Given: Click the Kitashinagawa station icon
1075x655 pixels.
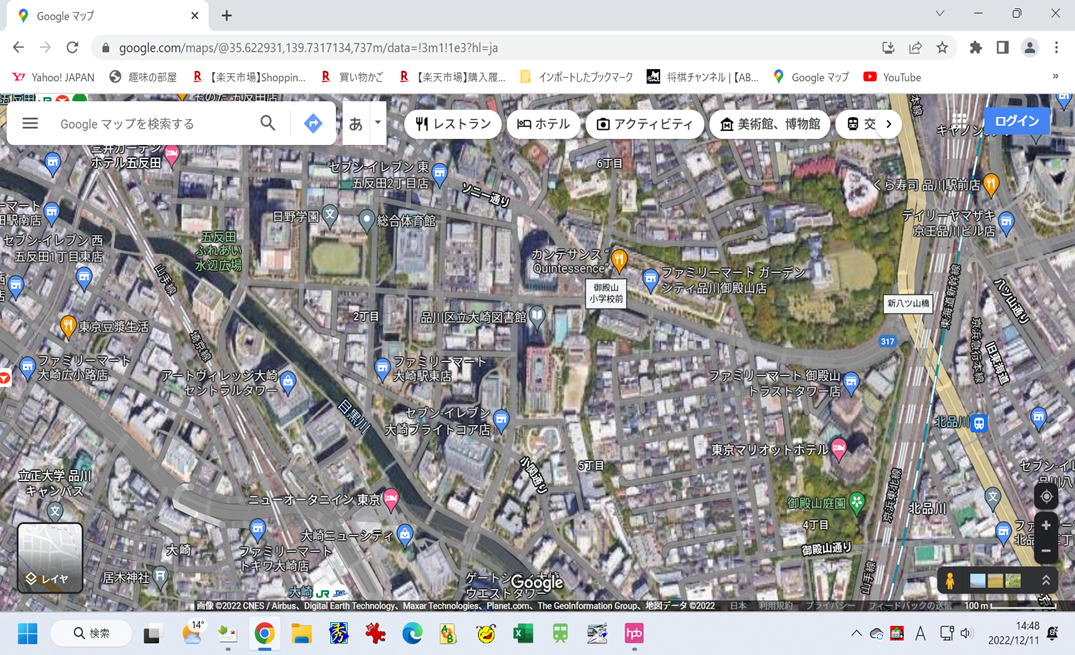Looking at the screenshot, I should [979, 423].
